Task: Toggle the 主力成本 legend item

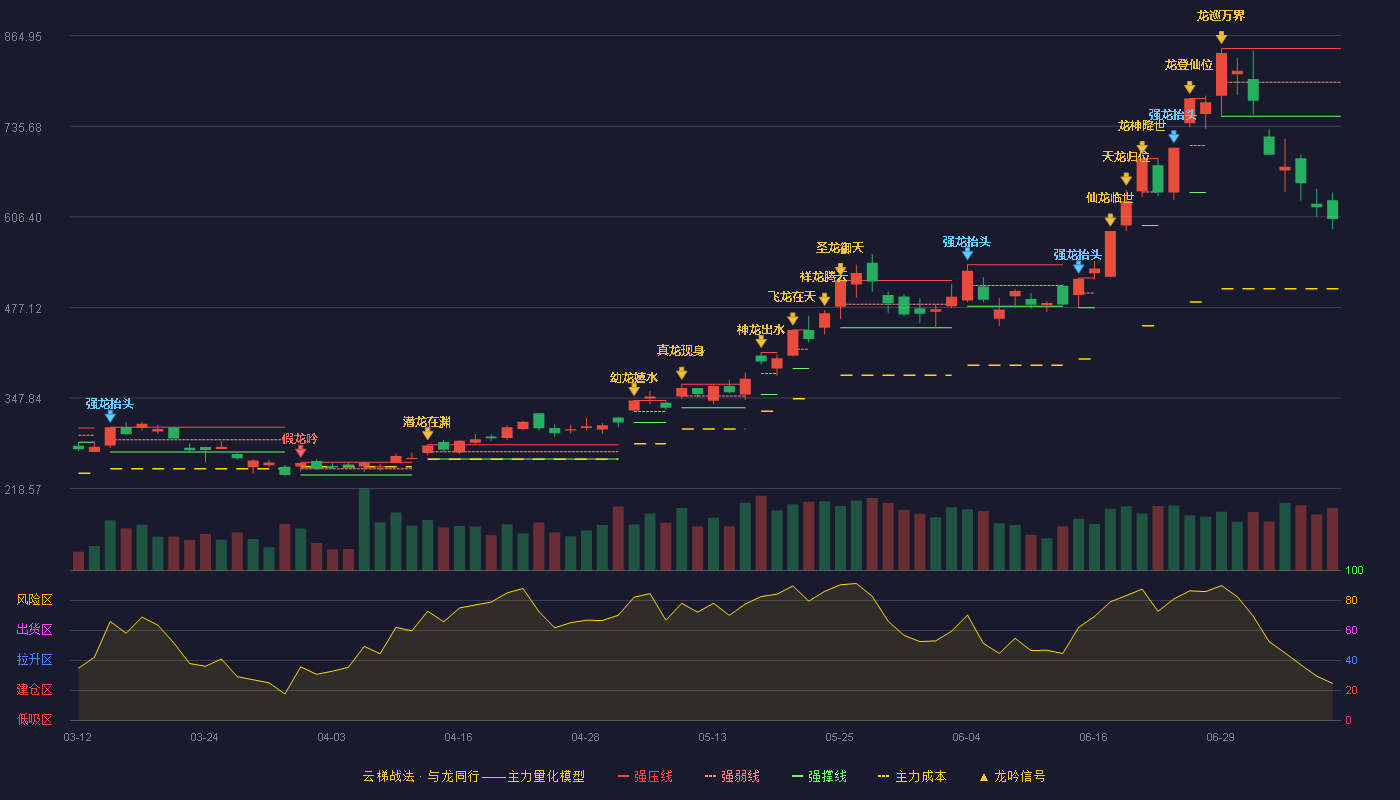Action: click(x=912, y=776)
